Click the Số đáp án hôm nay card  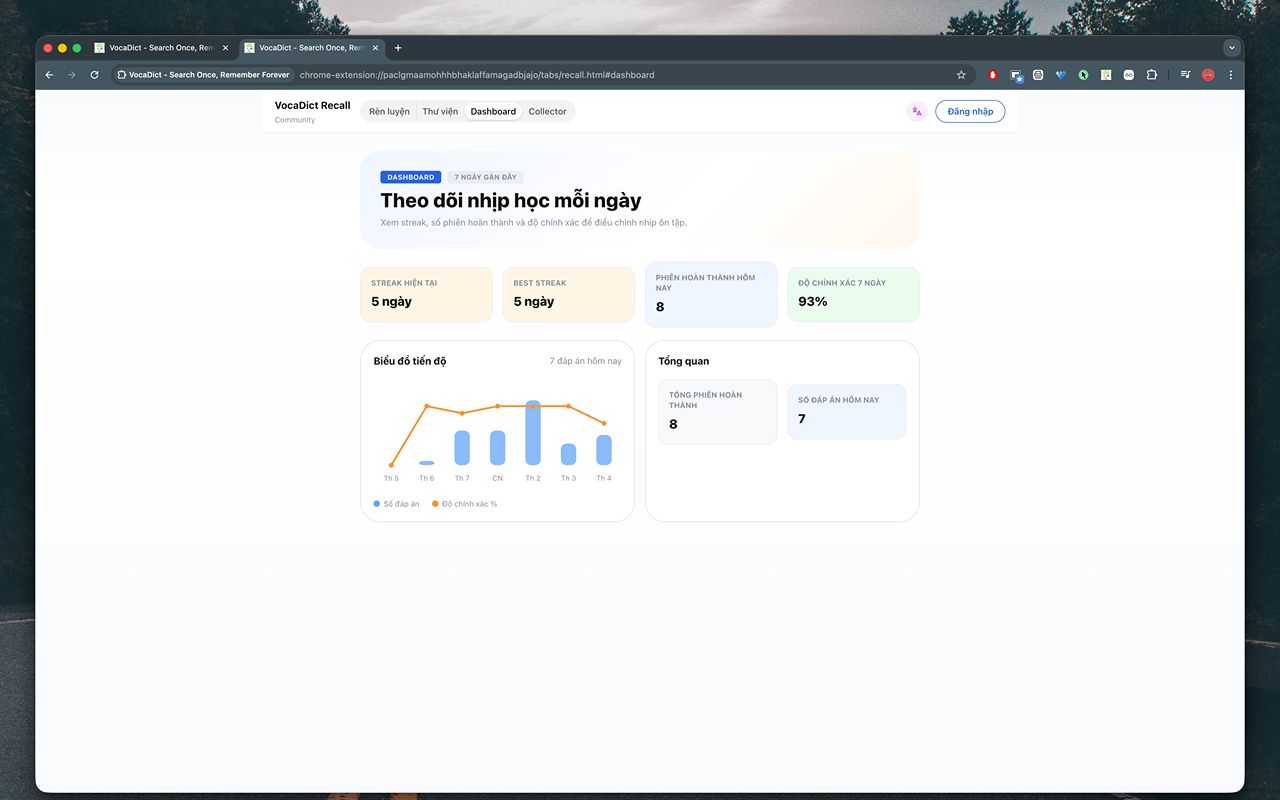click(847, 411)
